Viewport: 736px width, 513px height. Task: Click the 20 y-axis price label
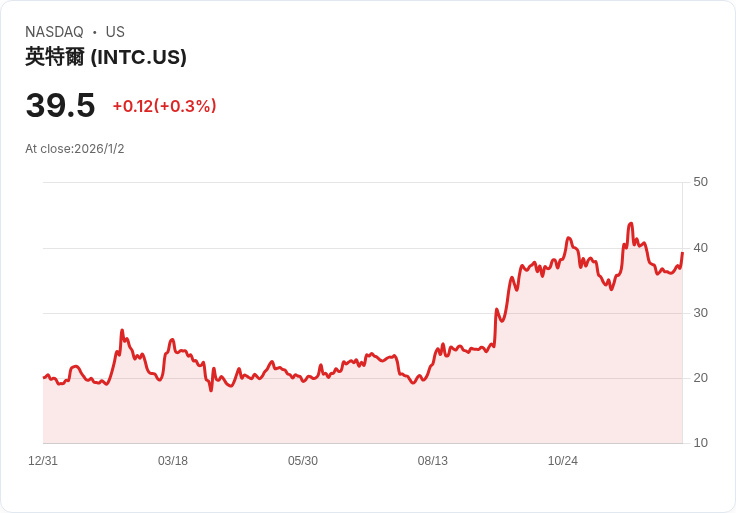click(700, 378)
